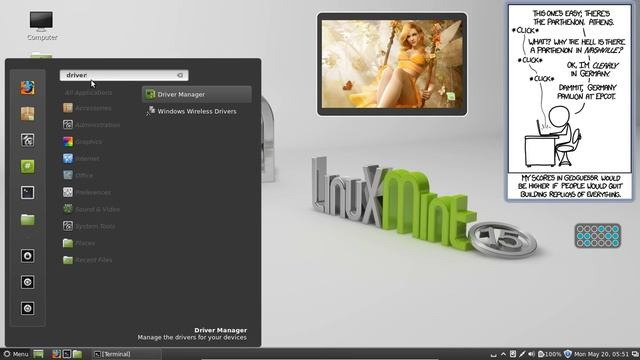The height and width of the screenshot is (360, 640).
Task: Click the Quit icon at sidebar bottom
Action: [27, 308]
